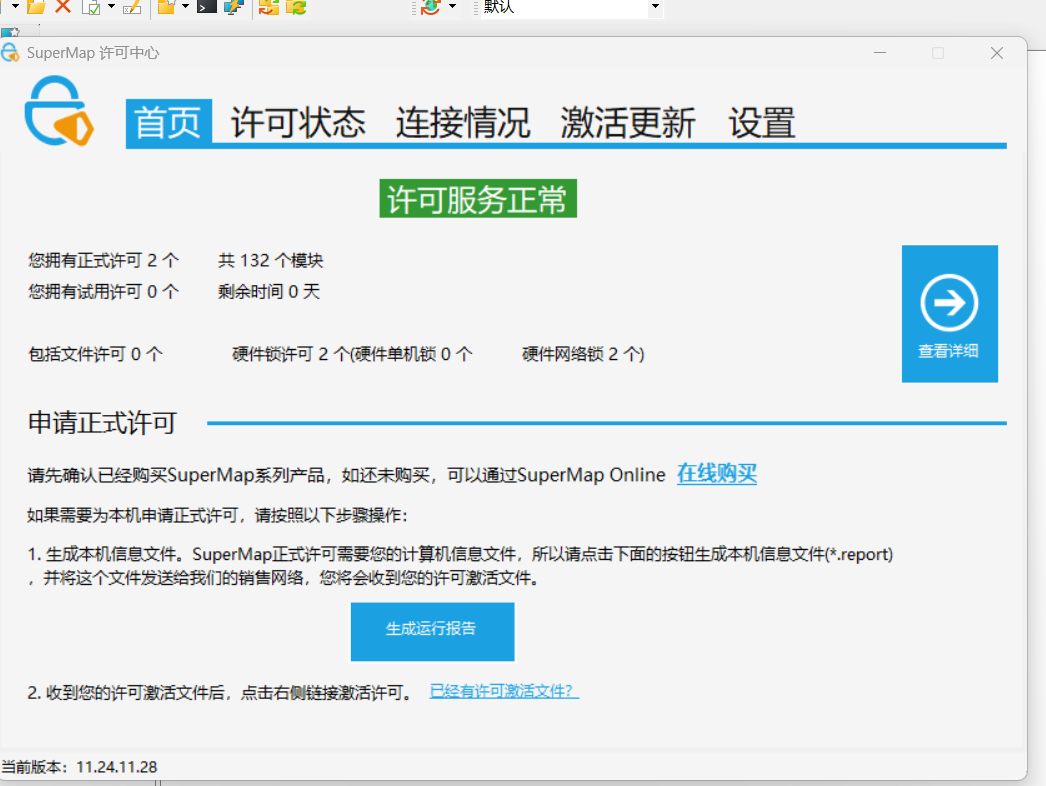Click the green refresh folder toolbar icon

tap(296, 7)
